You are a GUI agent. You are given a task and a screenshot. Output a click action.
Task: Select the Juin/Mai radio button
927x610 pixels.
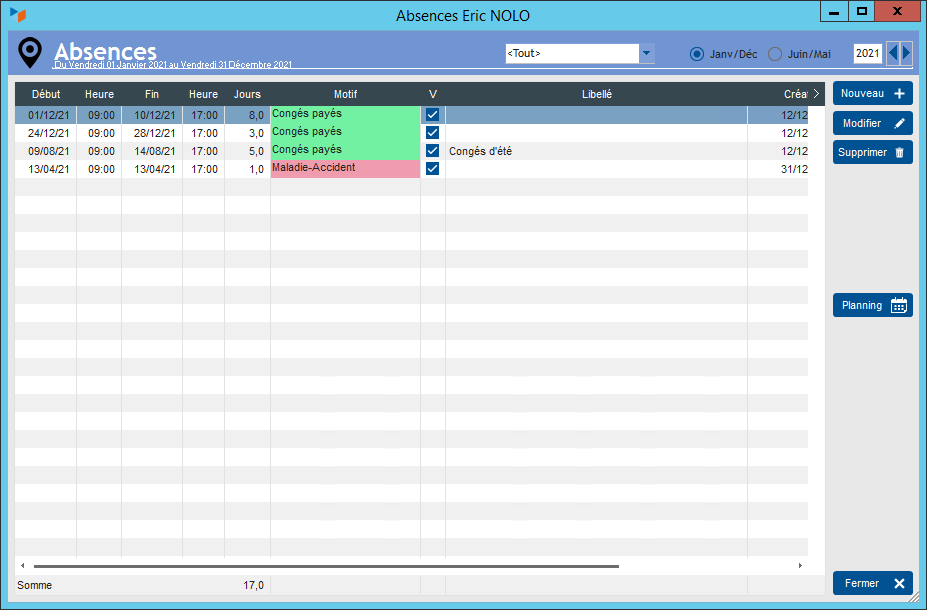(x=775, y=54)
